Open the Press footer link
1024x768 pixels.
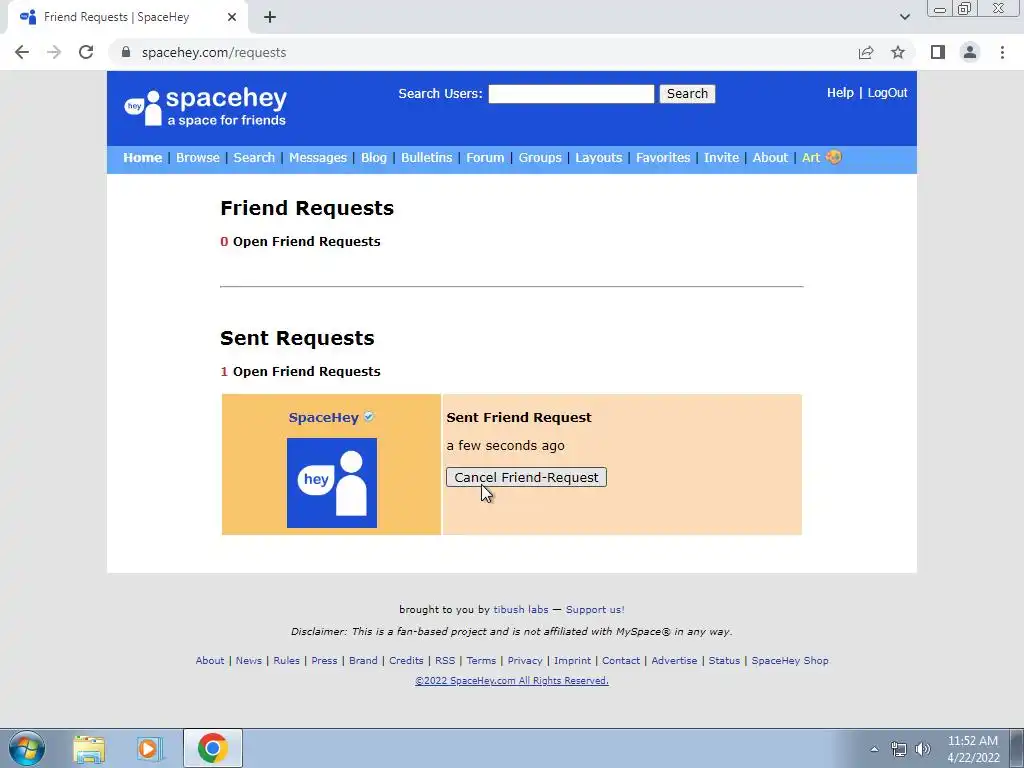324,660
